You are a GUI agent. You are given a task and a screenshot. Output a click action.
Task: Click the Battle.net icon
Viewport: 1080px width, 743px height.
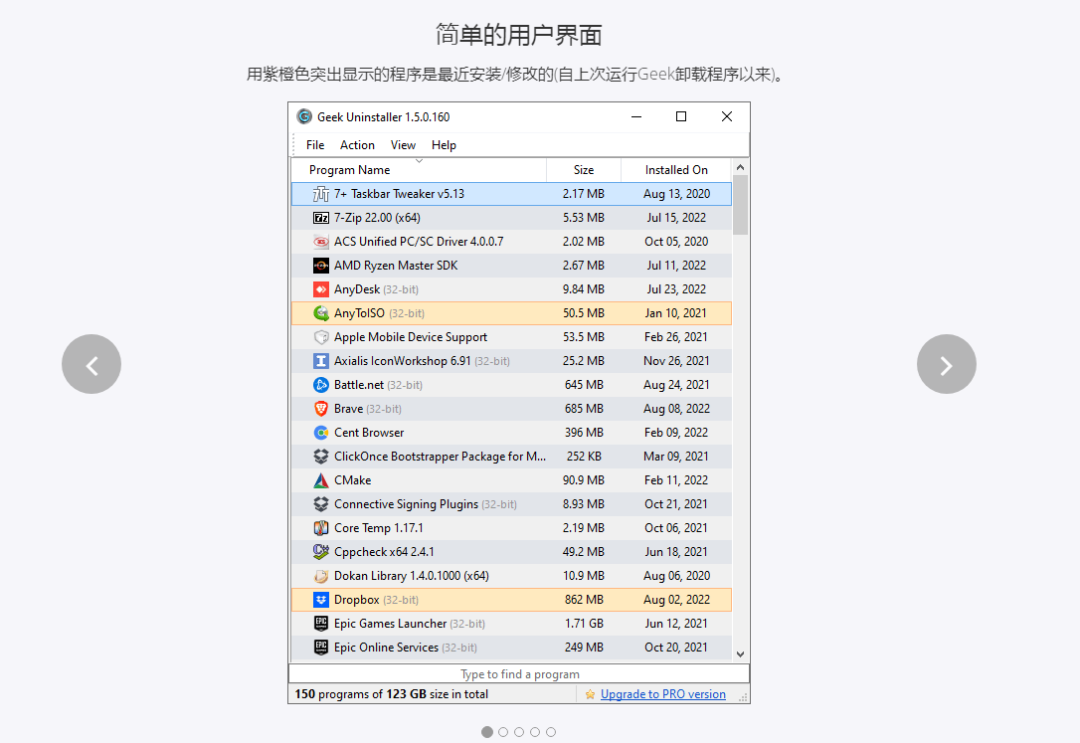pyautogui.click(x=320, y=385)
